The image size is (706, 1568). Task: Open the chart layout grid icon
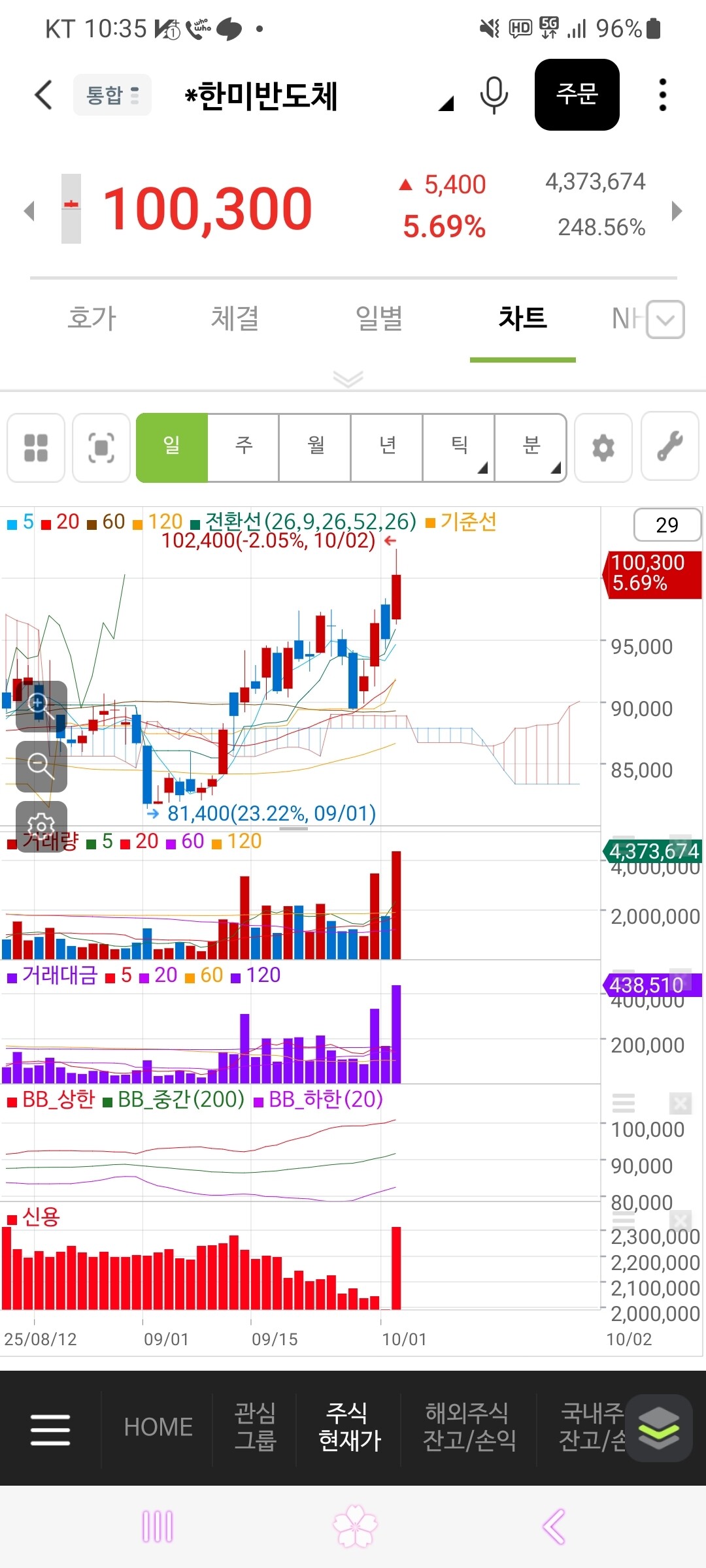click(x=36, y=448)
